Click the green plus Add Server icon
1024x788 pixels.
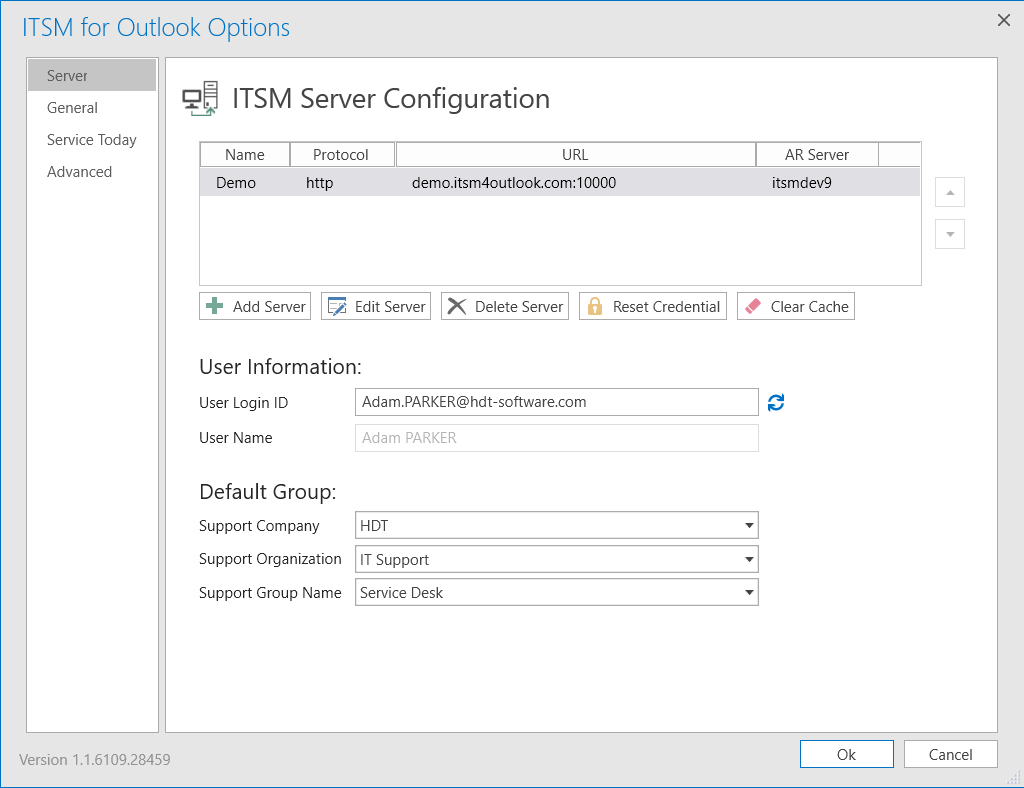[214, 306]
